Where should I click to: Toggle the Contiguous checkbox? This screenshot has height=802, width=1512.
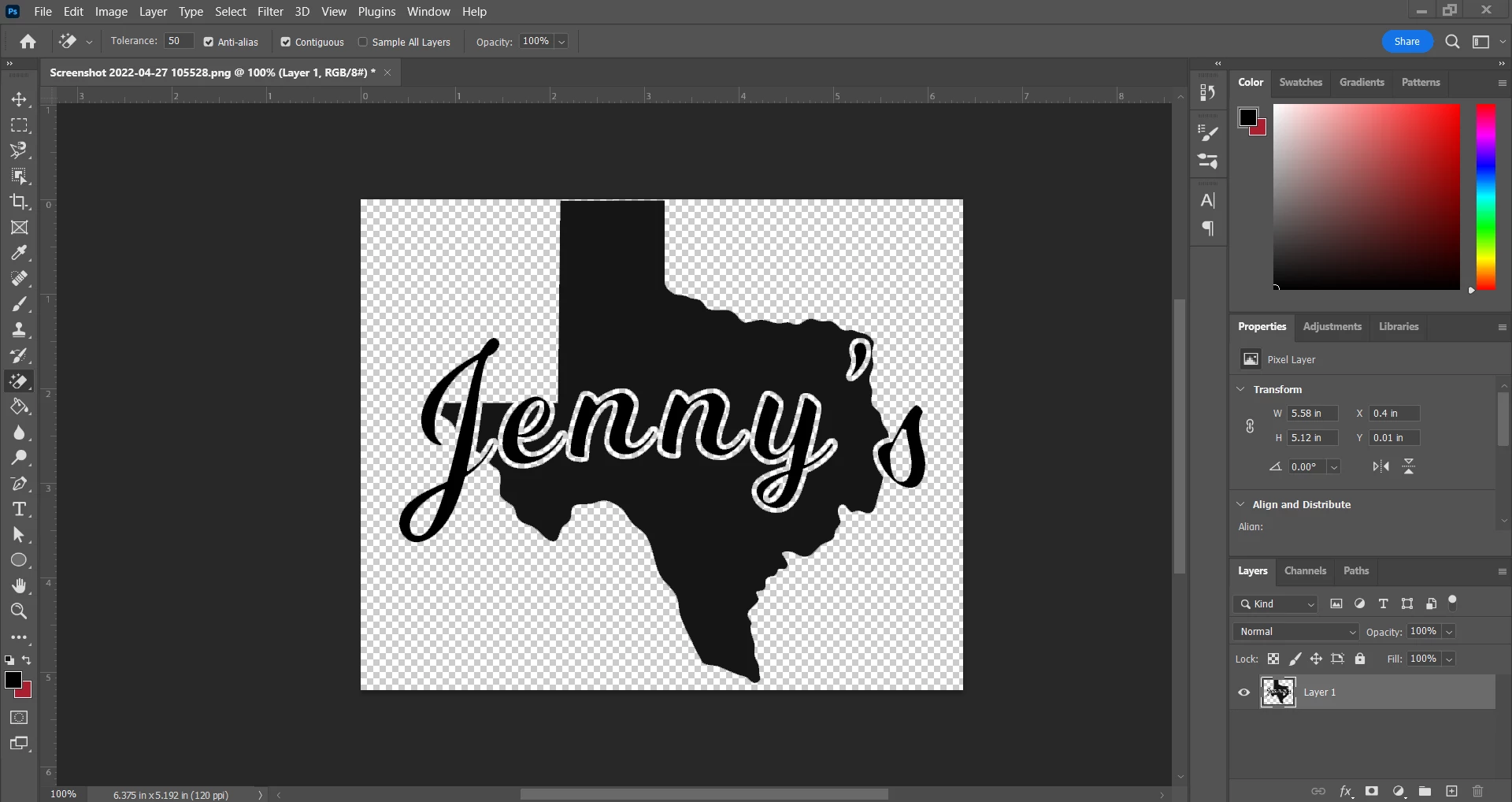click(286, 42)
